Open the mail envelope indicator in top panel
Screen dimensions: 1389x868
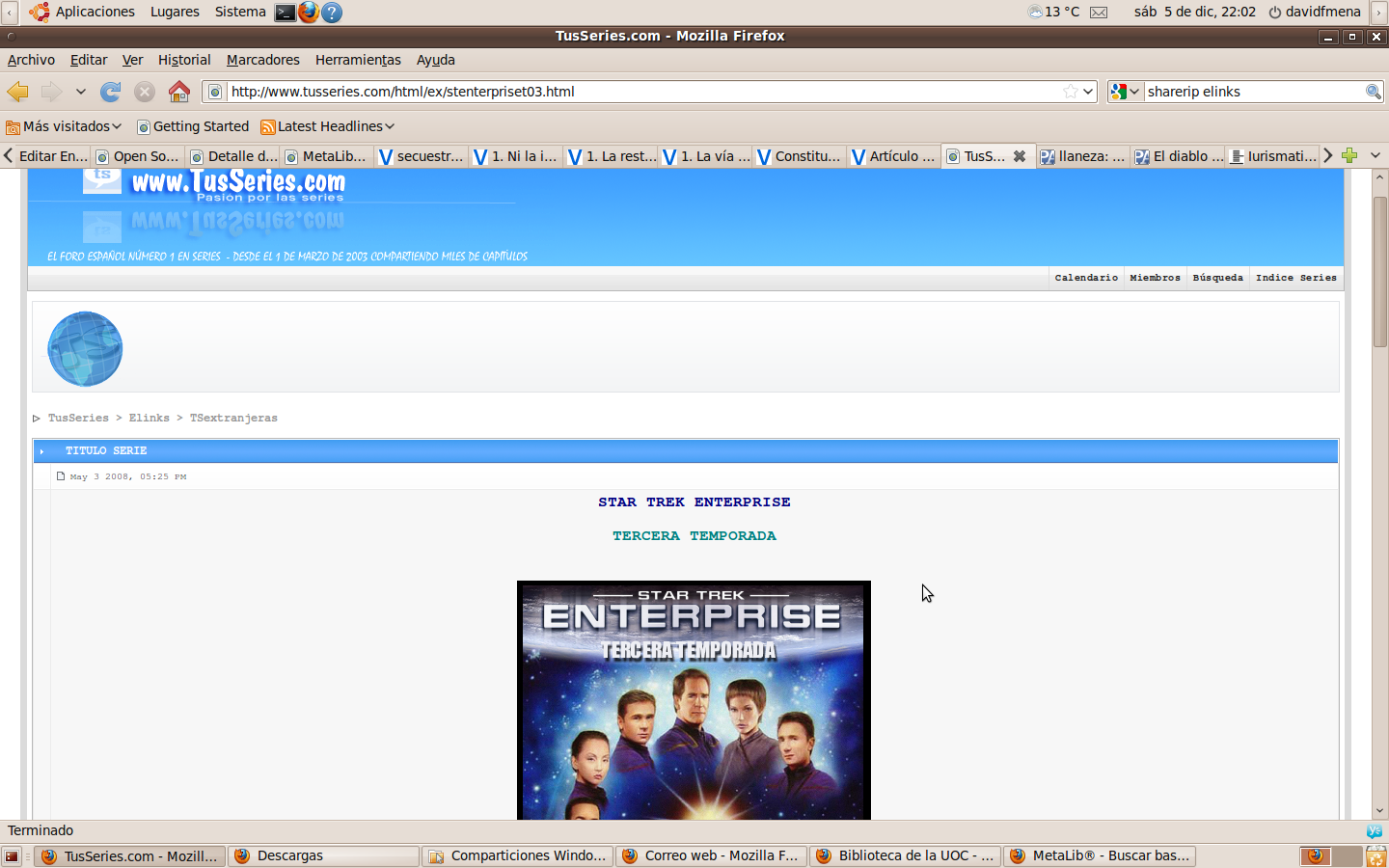[1099, 13]
